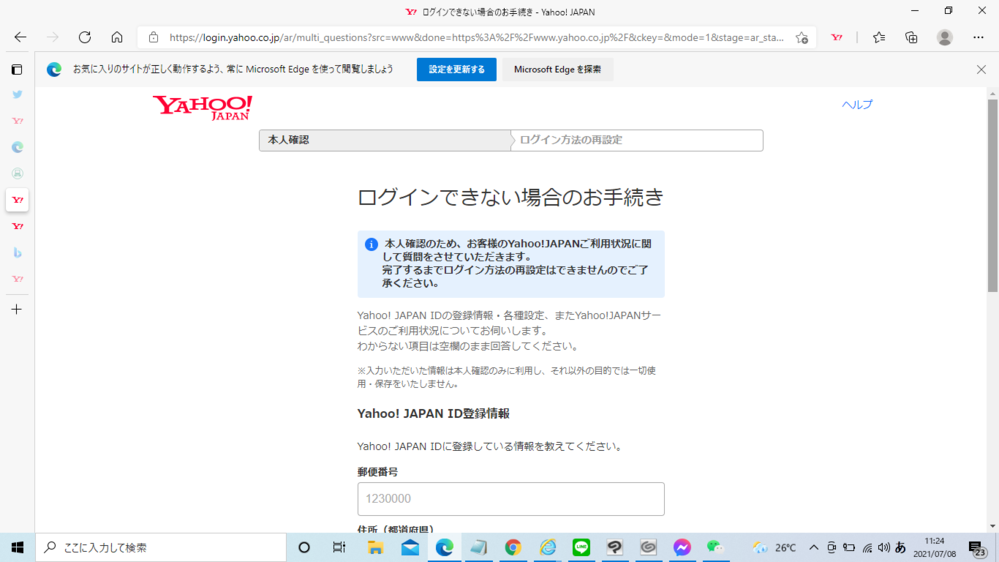Click the battery icon in the system tray
The height and width of the screenshot is (562, 999).
tap(849, 547)
